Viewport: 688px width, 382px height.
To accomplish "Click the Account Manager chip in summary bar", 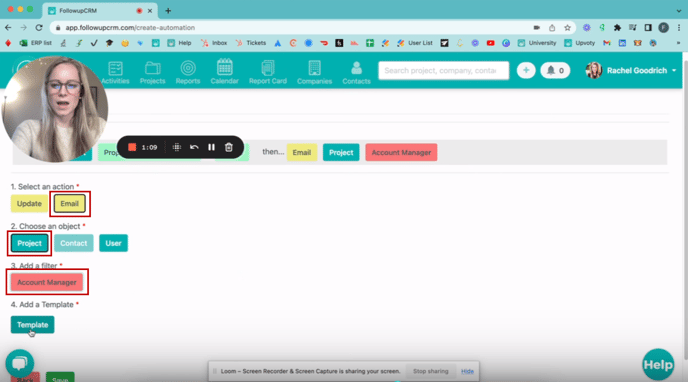I will click(x=401, y=152).
